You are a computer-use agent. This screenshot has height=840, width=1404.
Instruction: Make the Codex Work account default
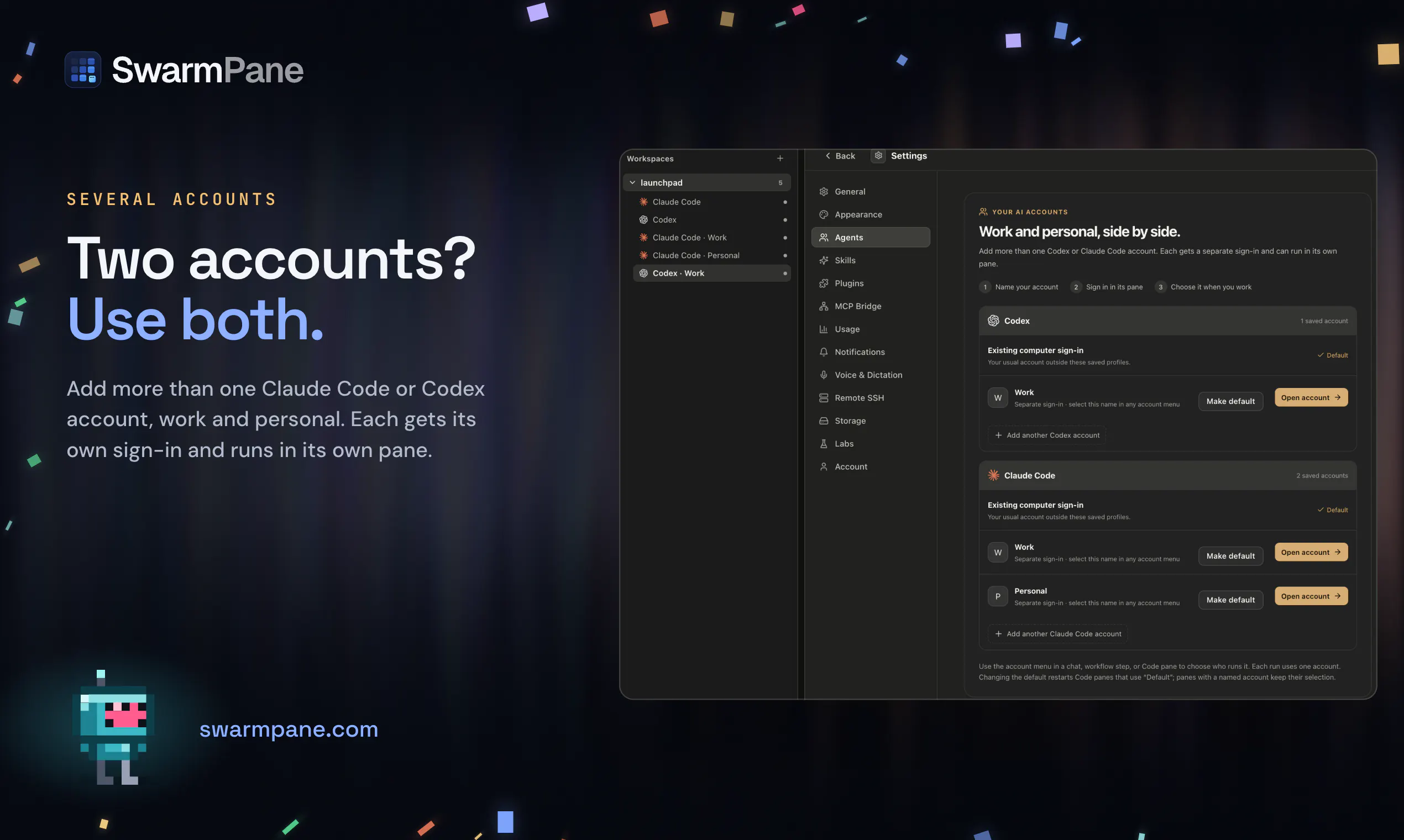pyautogui.click(x=1230, y=401)
